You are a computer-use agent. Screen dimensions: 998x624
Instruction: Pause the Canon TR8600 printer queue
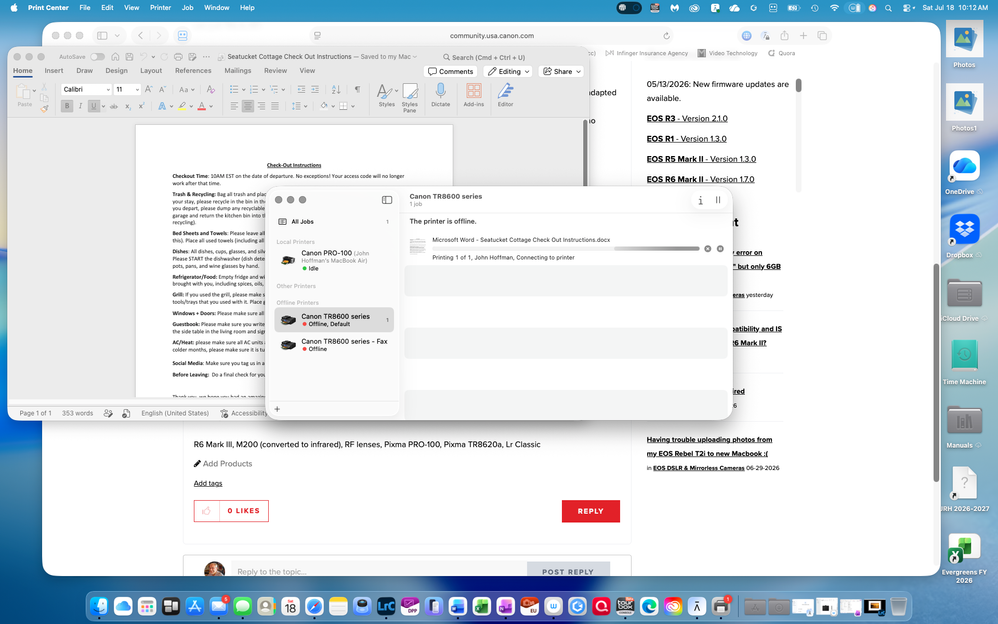click(x=718, y=200)
